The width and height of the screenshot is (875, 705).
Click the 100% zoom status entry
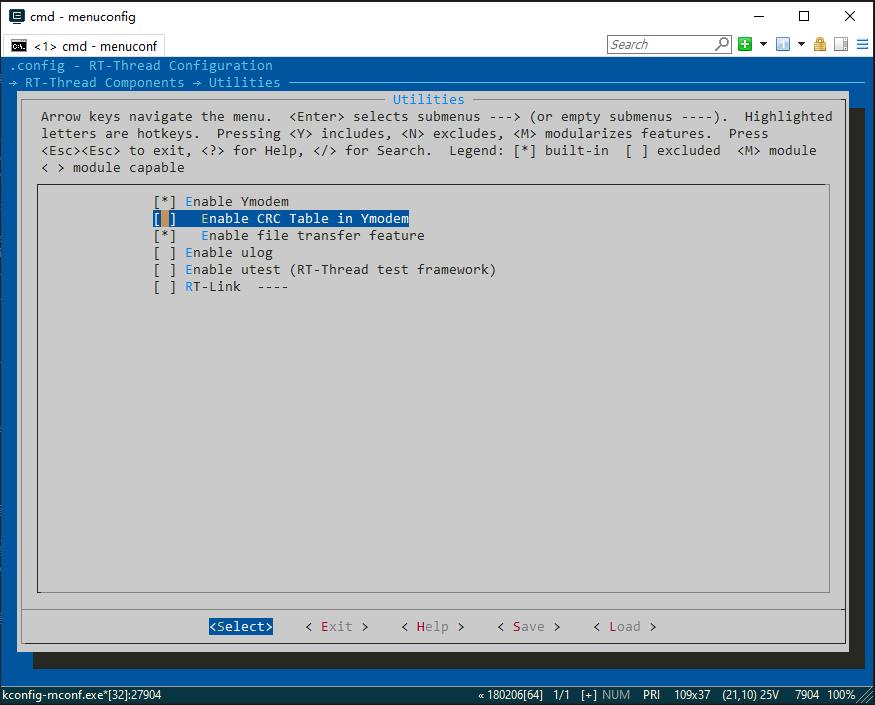point(841,695)
